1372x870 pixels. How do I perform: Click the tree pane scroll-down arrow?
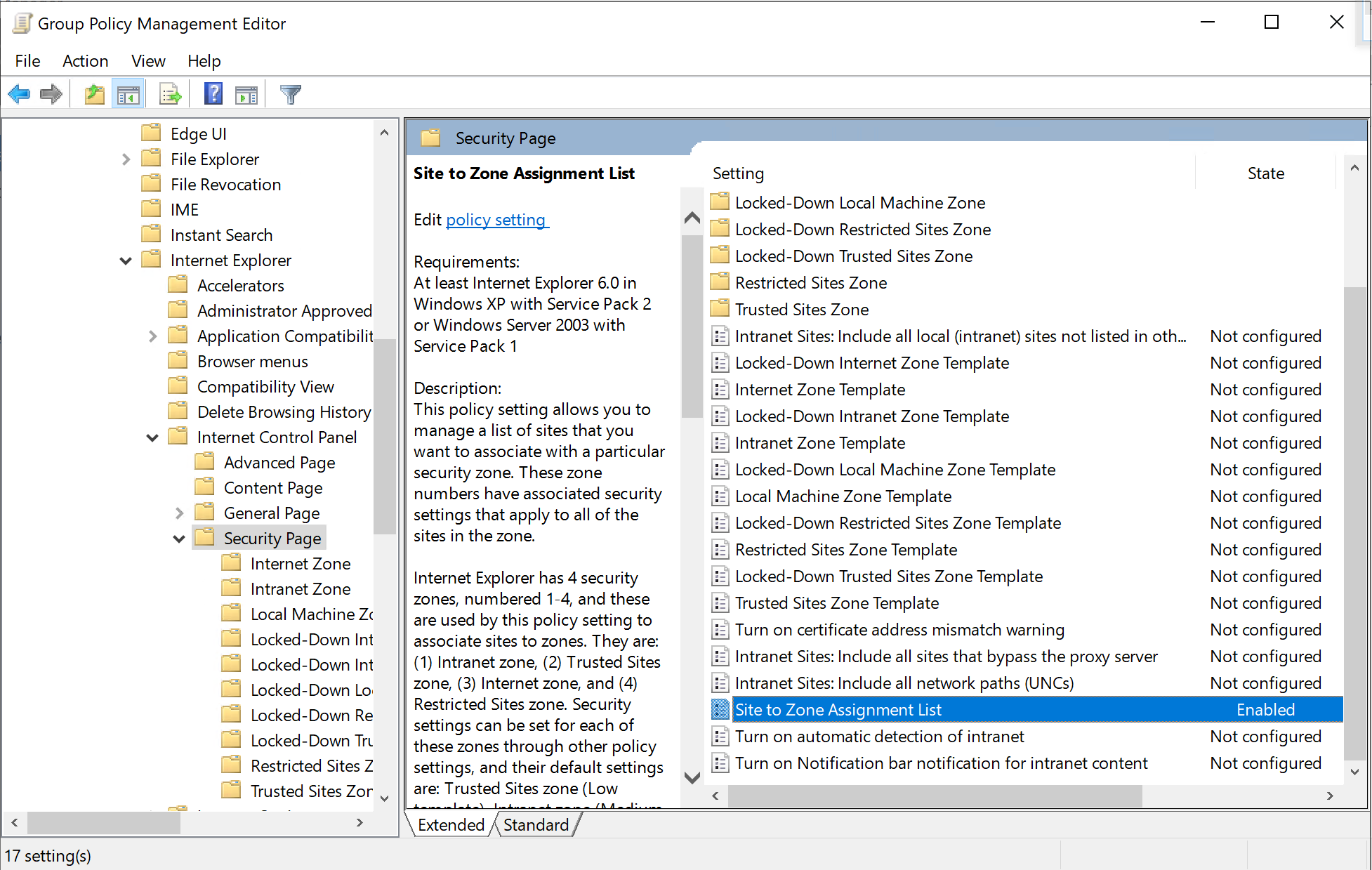tap(384, 798)
